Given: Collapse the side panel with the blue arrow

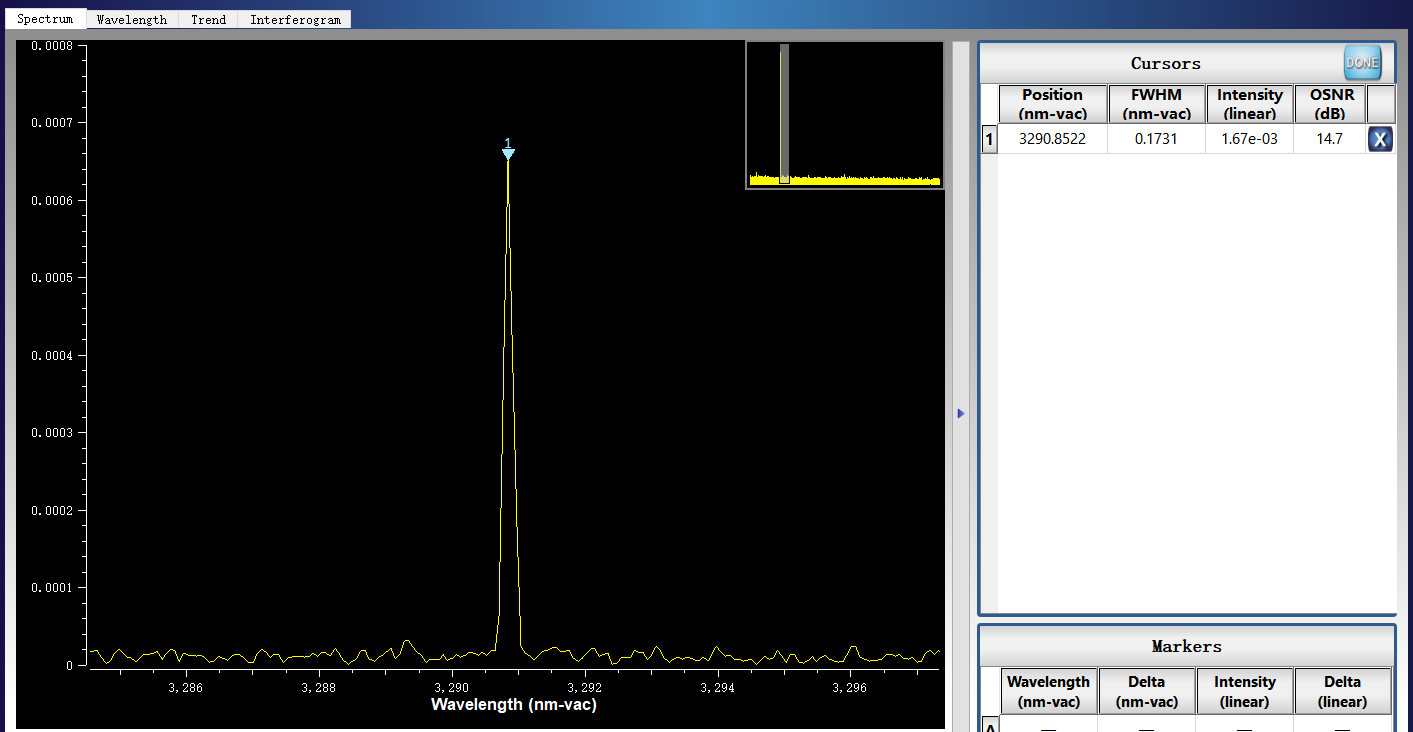Looking at the screenshot, I should [961, 413].
